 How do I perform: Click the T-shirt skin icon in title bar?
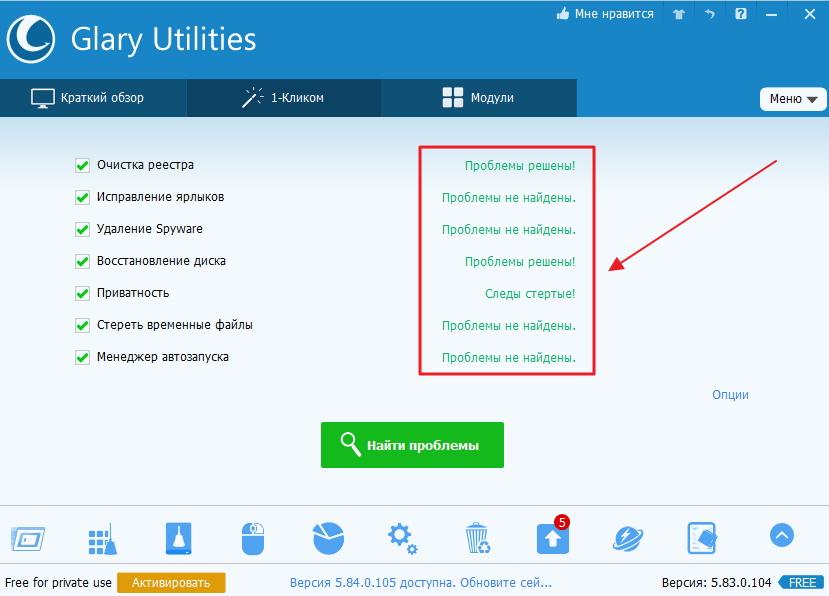(679, 14)
